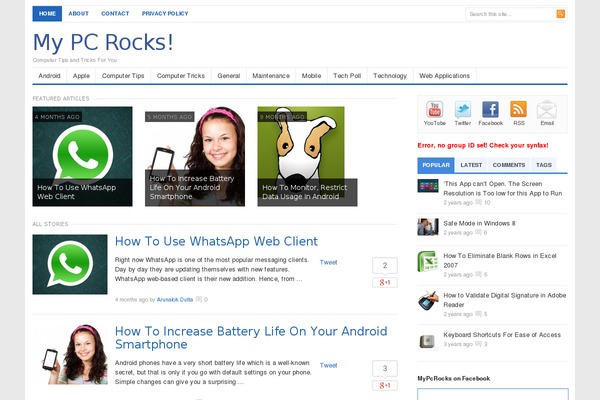Open the PRIVACY POLICY page

[x=165, y=14]
